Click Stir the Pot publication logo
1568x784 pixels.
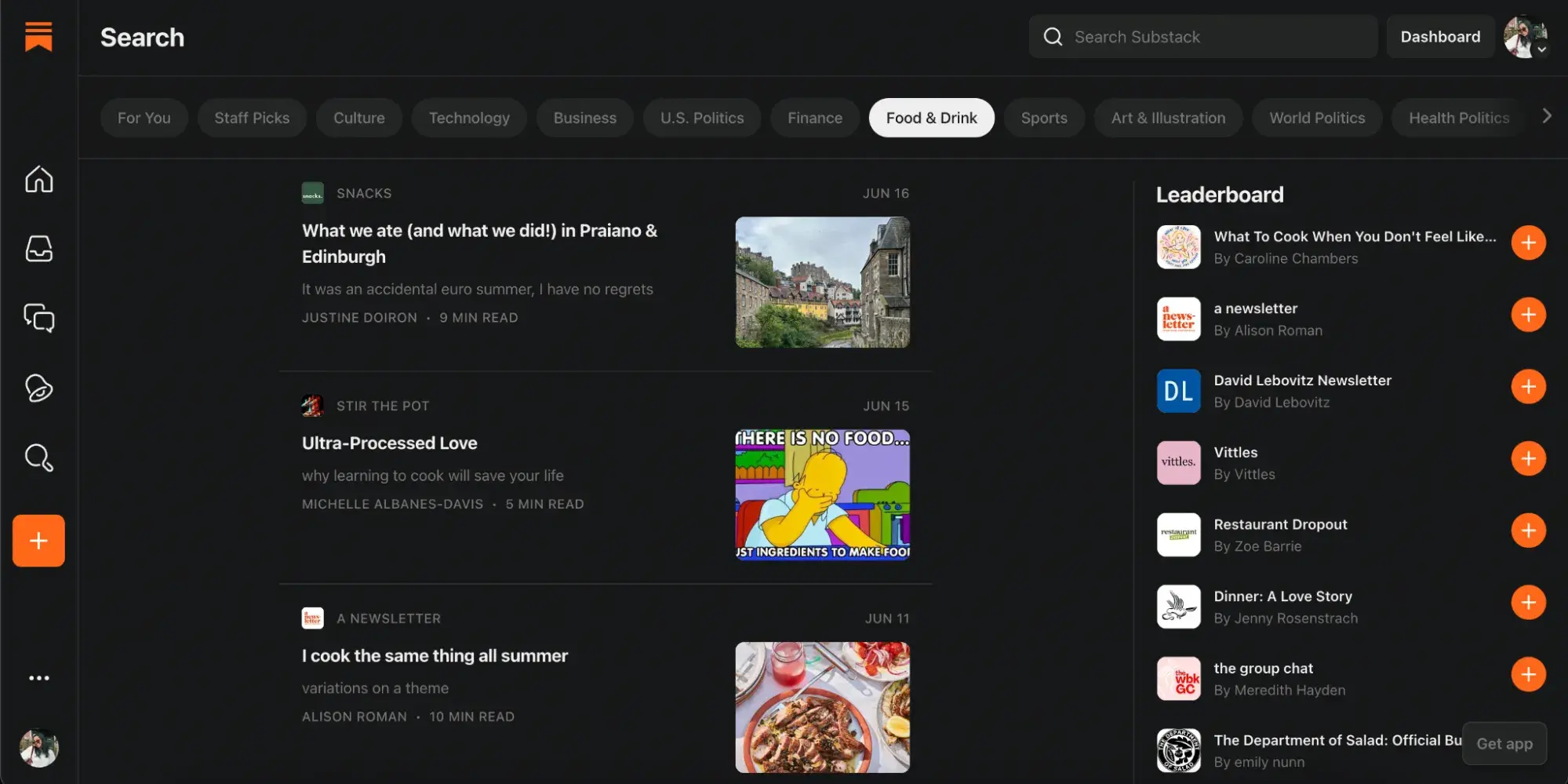click(312, 406)
